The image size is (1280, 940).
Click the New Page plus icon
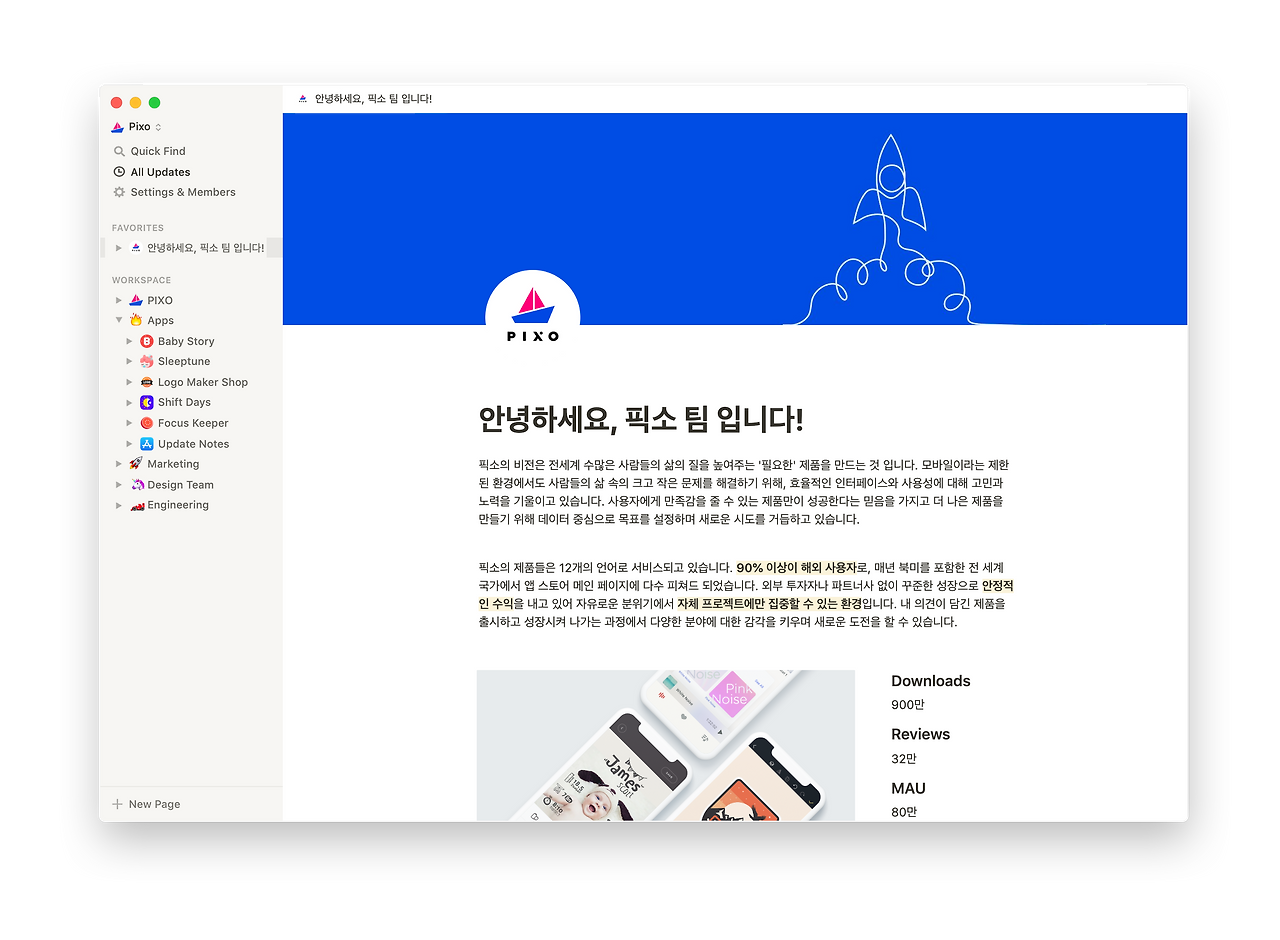[x=117, y=804]
